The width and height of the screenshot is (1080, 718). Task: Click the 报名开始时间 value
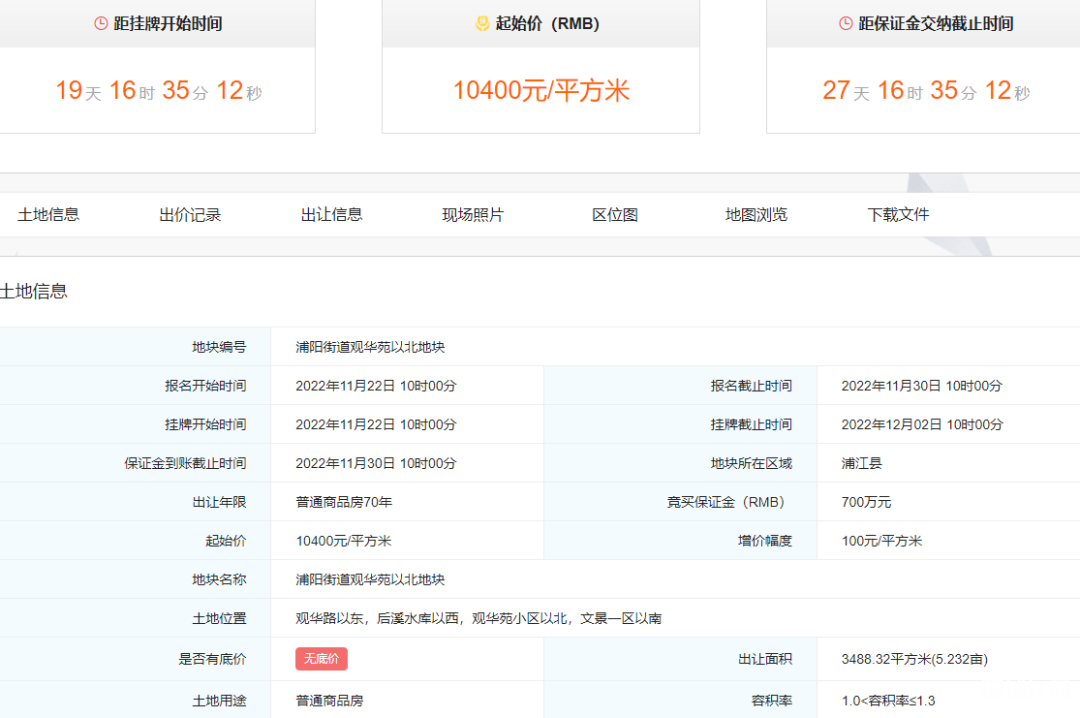[376, 386]
